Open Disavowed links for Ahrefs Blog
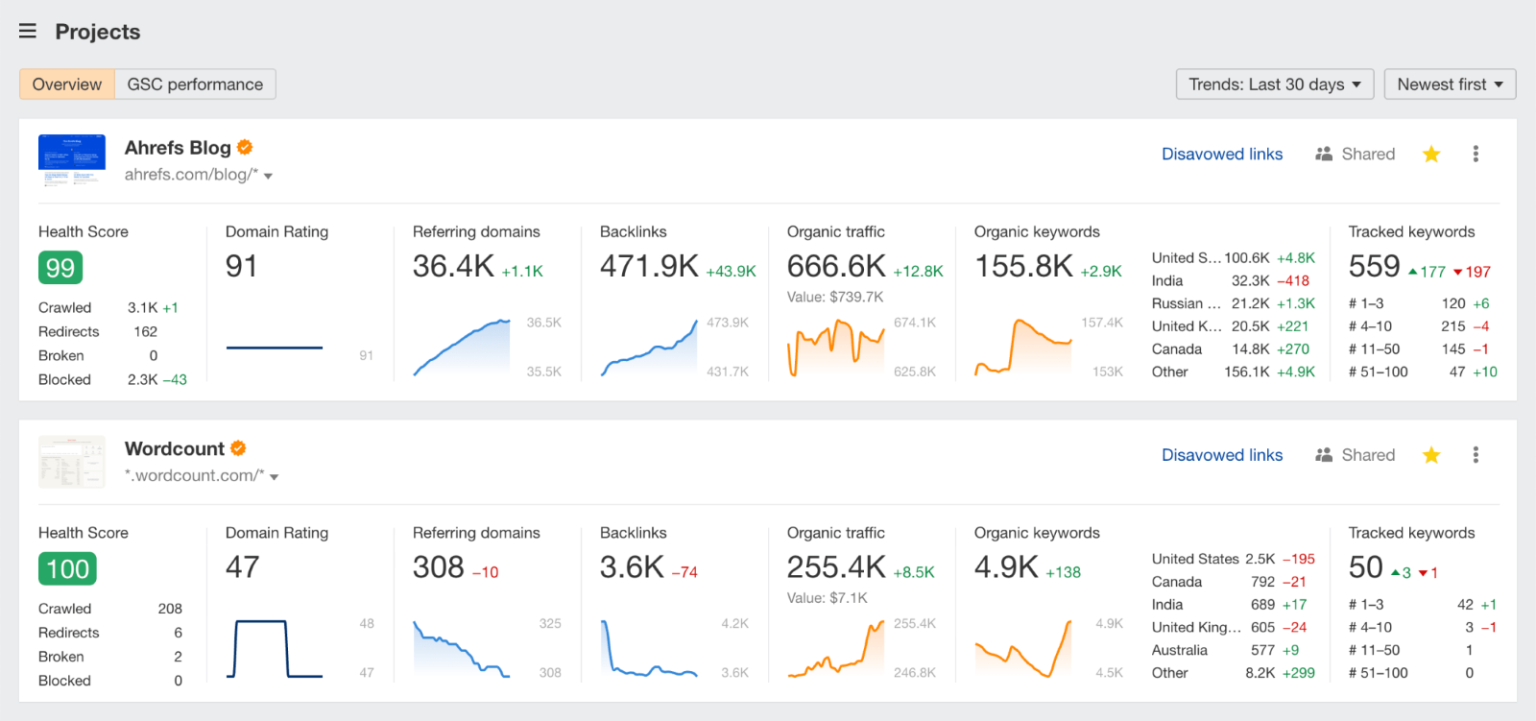Image resolution: width=1536 pixels, height=721 pixels. click(1222, 153)
